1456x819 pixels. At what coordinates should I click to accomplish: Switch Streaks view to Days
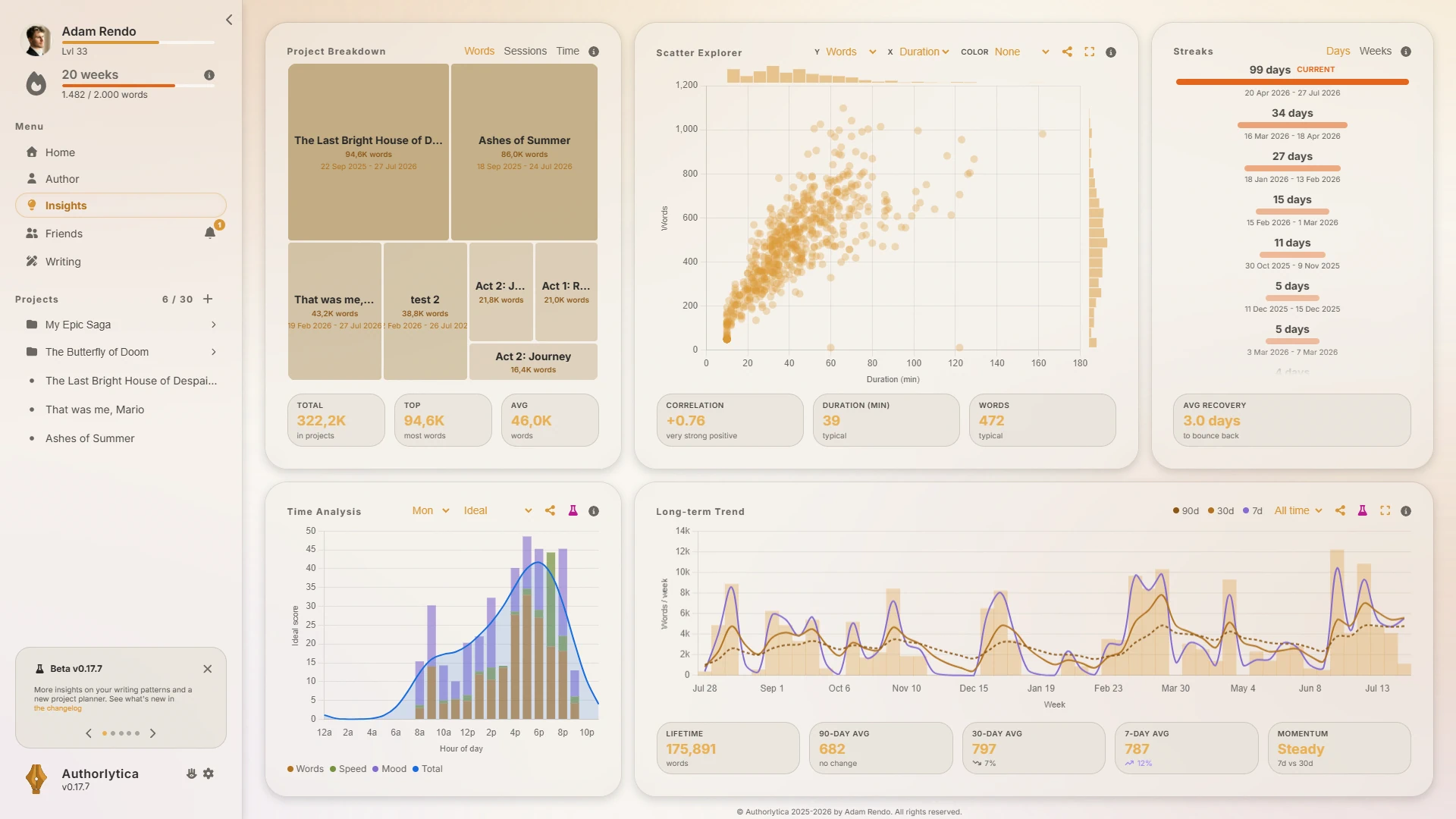click(x=1338, y=51)
